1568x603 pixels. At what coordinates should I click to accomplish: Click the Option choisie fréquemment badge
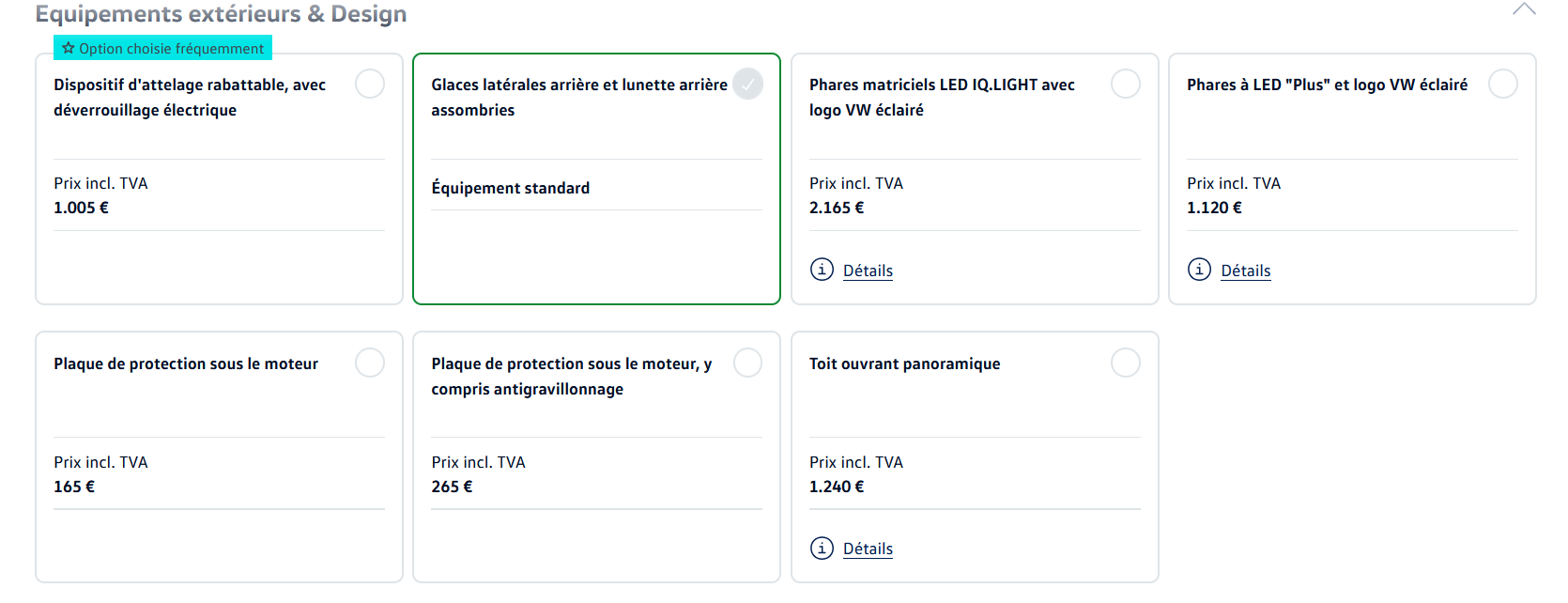[x=163, y=48]
